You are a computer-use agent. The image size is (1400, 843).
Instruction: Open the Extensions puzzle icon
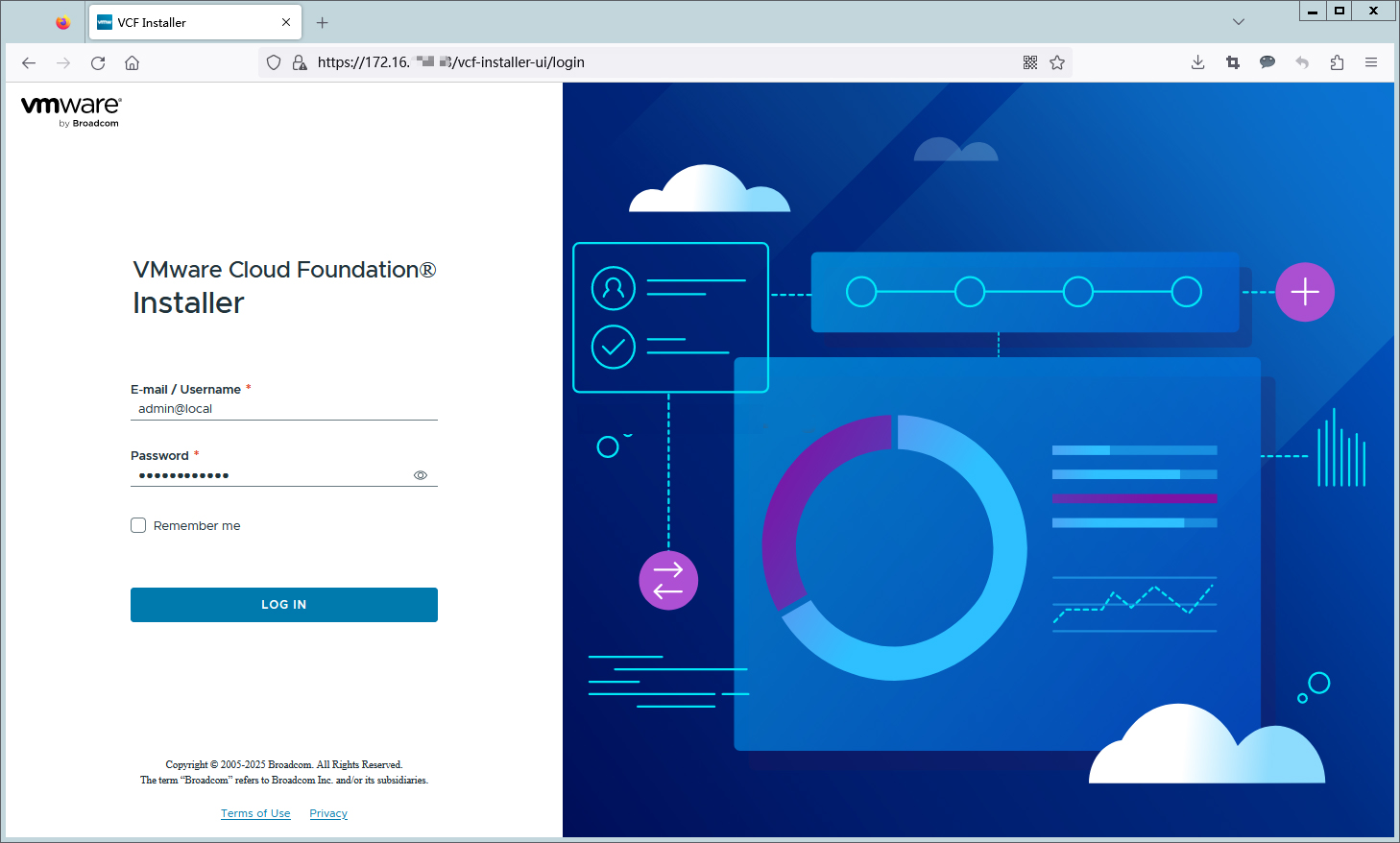1337,62
